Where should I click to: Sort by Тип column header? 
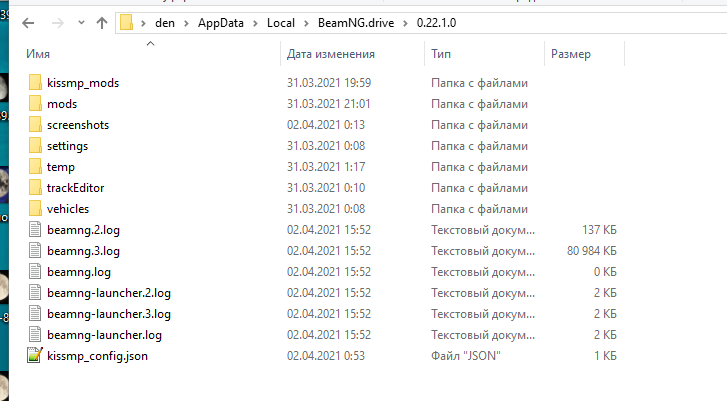(x=441, y=54)
